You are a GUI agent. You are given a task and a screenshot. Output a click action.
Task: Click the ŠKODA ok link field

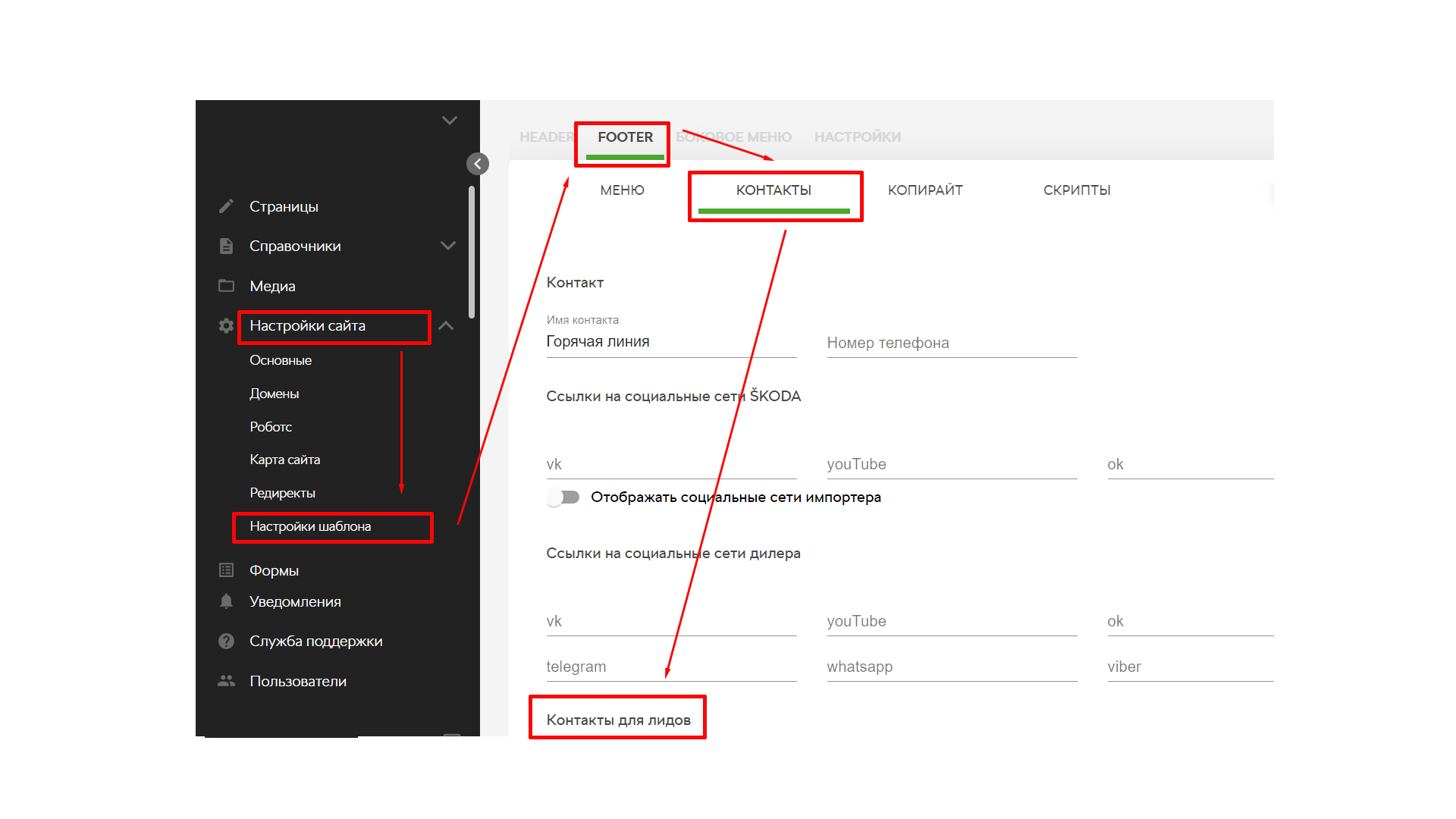pos(1191,464)
